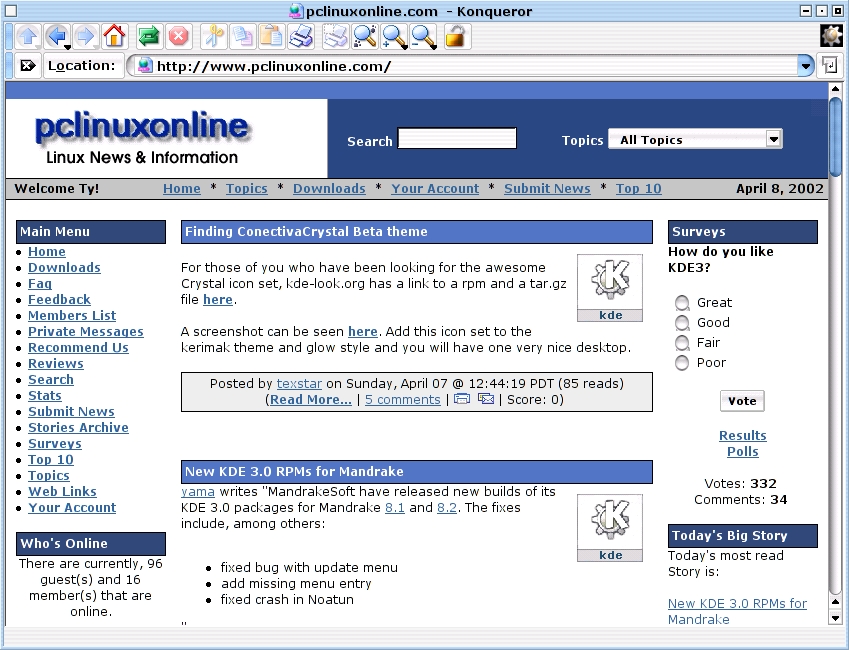
Task: Go to the Home page icon
Action: (x=114, y=37)
